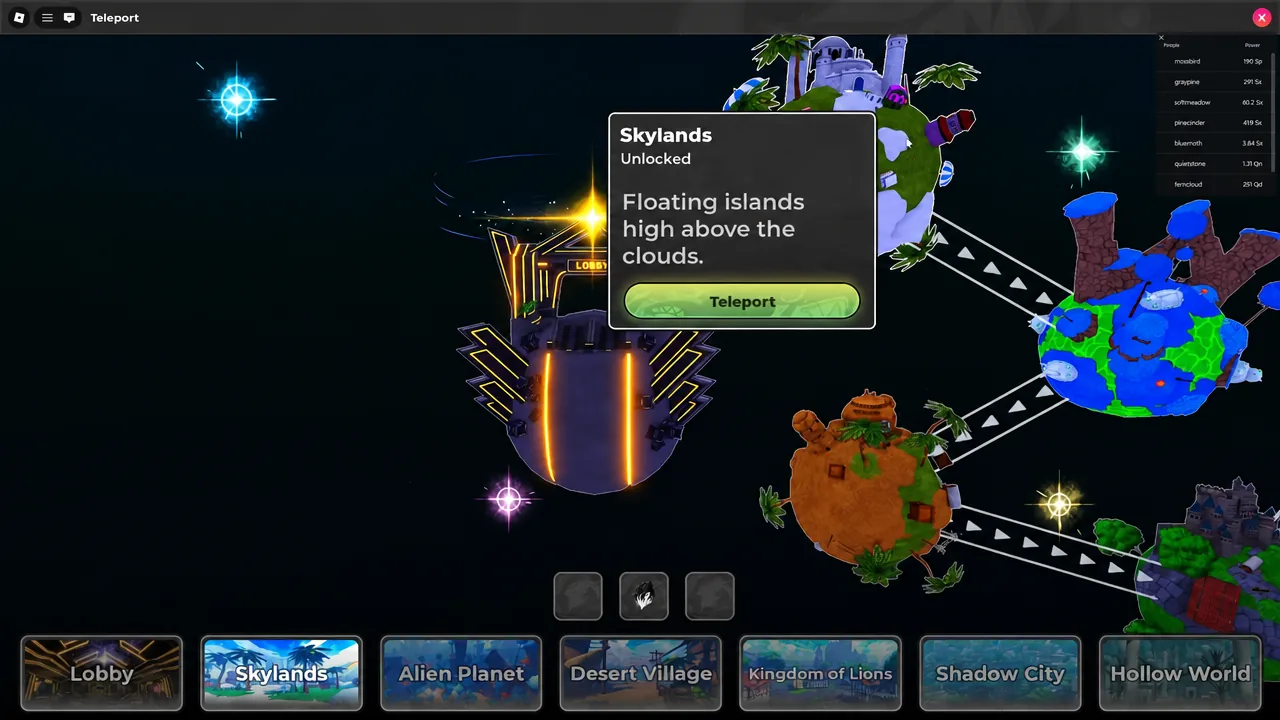Screen dimensions: 1280x720
Task: Click softmeadow in the leaderboard
Action: [1192, 103]
